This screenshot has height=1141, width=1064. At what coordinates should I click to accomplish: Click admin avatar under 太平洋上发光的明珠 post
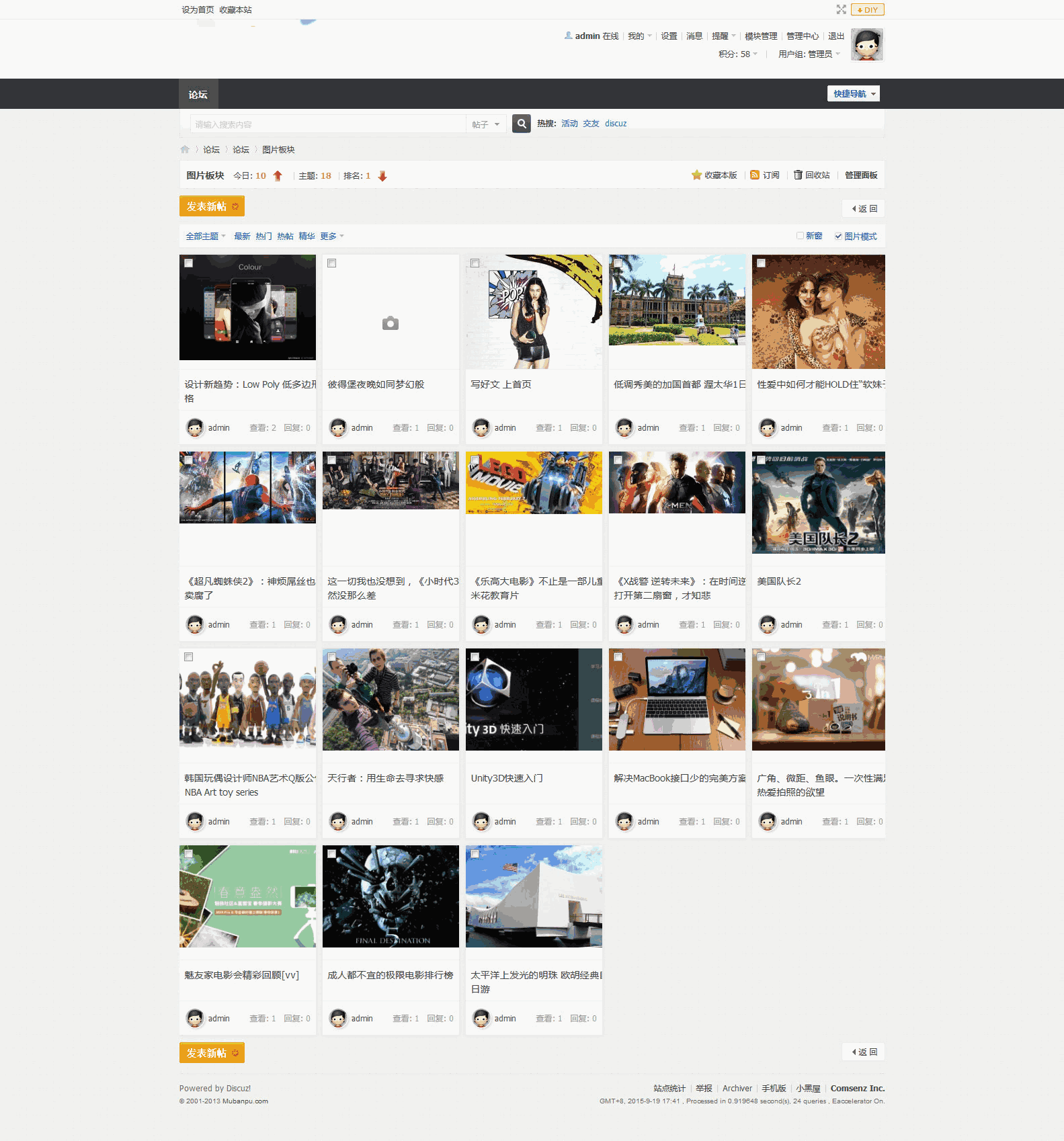point(481,1018)
